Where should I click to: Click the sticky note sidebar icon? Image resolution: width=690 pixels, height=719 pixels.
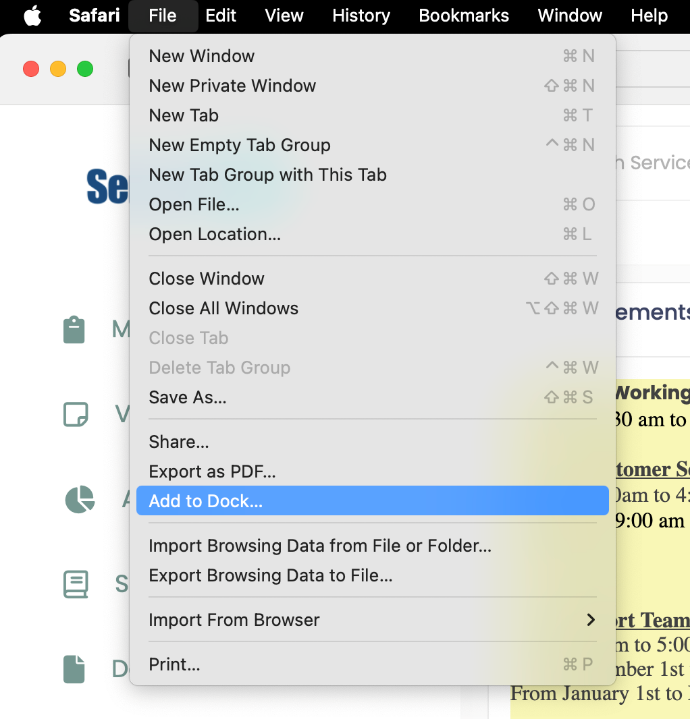click(x=75, y=415)
